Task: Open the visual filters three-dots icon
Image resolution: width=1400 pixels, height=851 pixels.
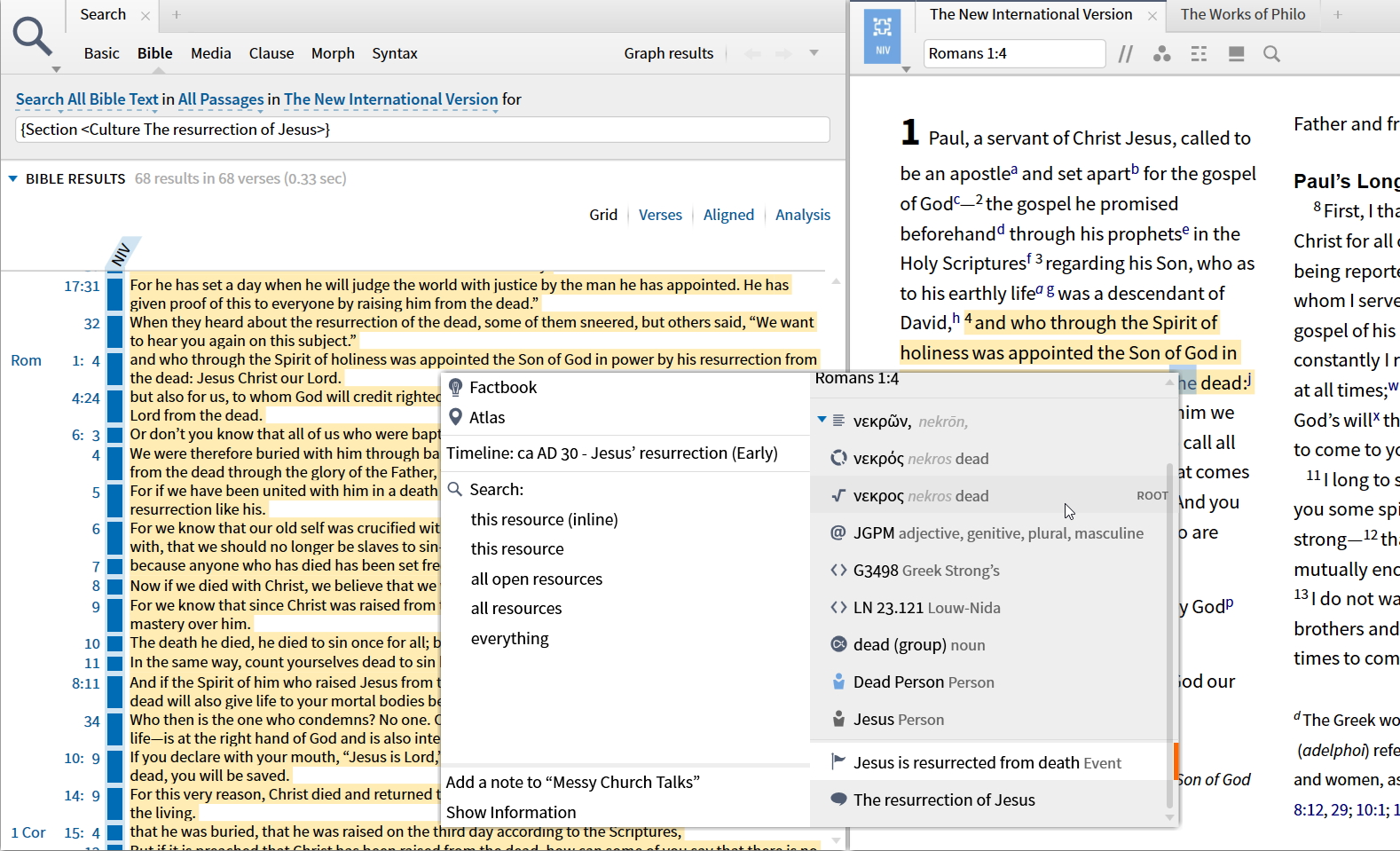Action: click(x=1162, y=54)
